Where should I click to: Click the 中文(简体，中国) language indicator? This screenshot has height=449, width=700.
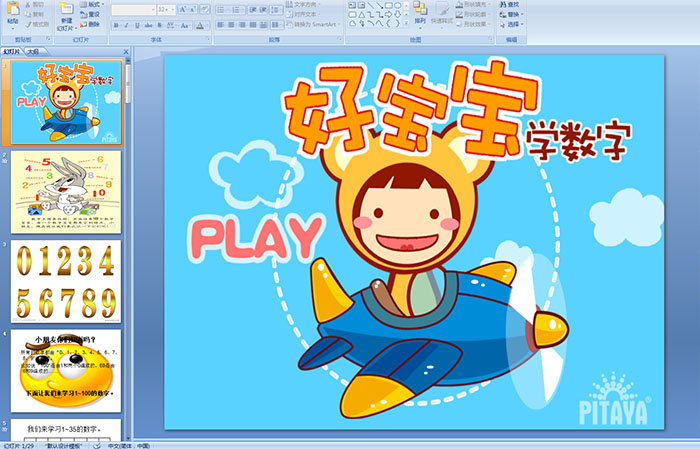coord(129,445)
